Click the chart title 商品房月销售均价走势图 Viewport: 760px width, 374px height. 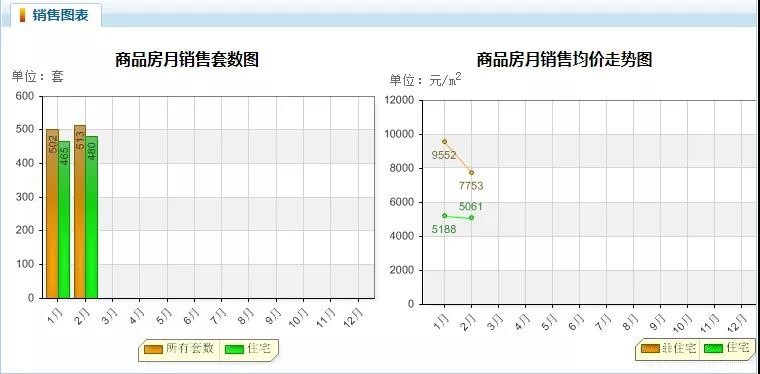(x=564, y=60)
